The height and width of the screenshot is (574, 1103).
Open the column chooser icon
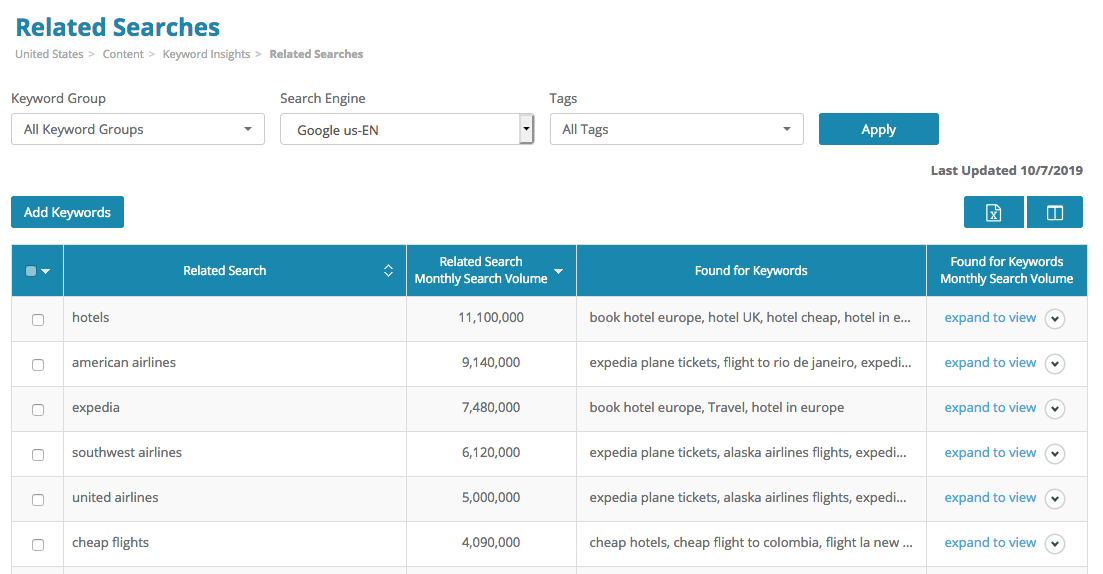1054,212
